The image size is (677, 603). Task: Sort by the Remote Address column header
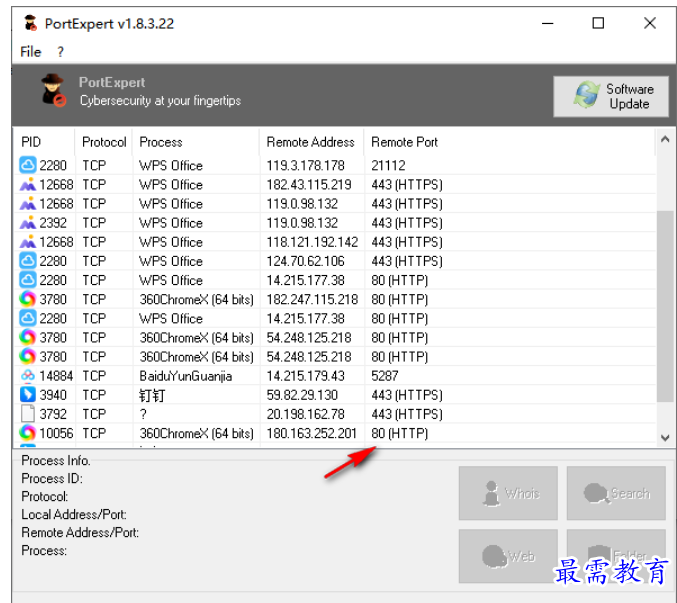tap(310, 142)
